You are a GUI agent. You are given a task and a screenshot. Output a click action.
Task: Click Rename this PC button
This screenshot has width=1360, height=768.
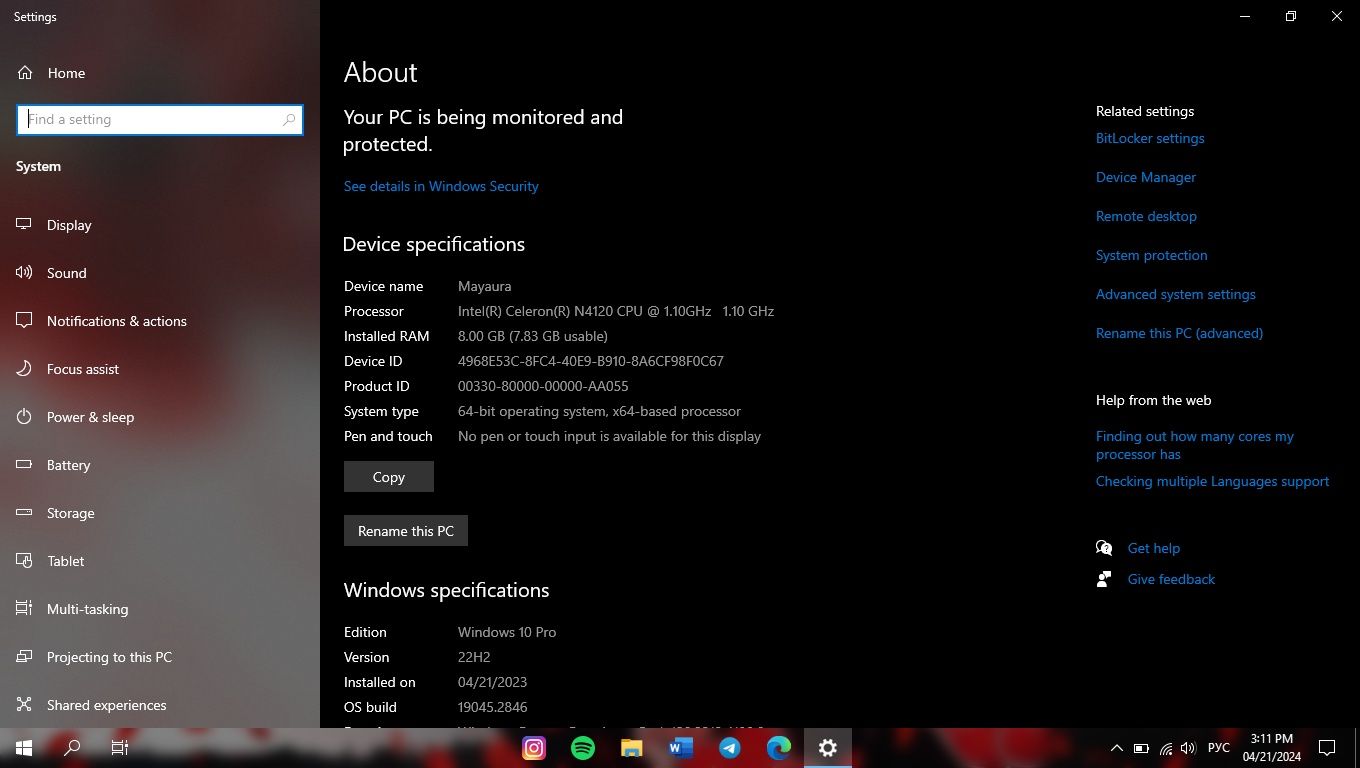406,531
